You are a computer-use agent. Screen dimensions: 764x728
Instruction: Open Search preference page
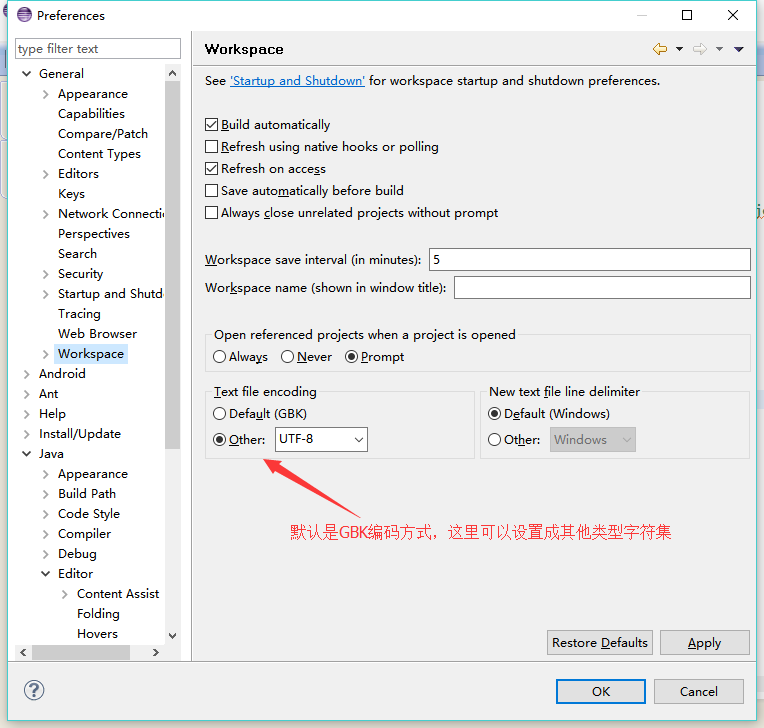[77, 253]
